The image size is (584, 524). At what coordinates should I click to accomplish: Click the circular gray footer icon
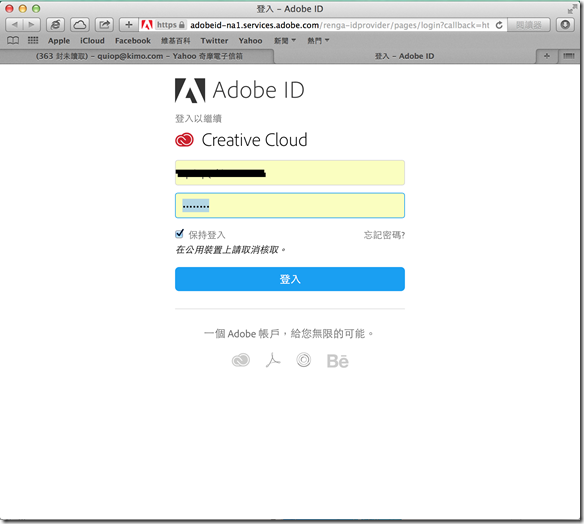click(x=304, y=360)
